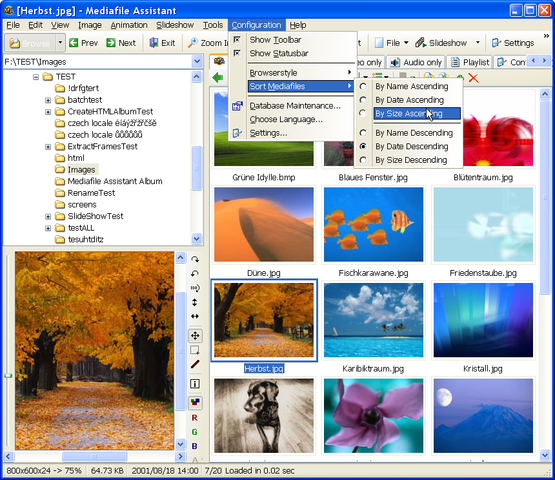
Task: Rotate the preview image counter-clockwise
Action: click(x=195, y=274)
